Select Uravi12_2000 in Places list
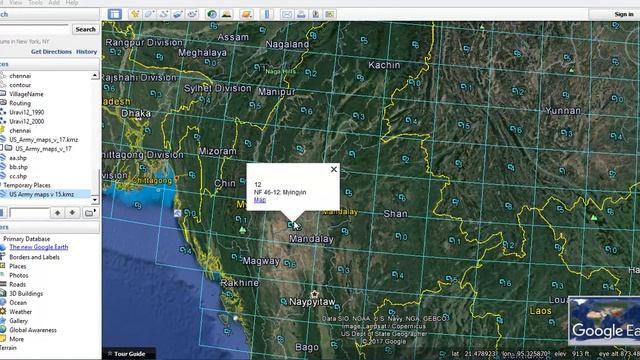640x360 pixels. (27, 122)
